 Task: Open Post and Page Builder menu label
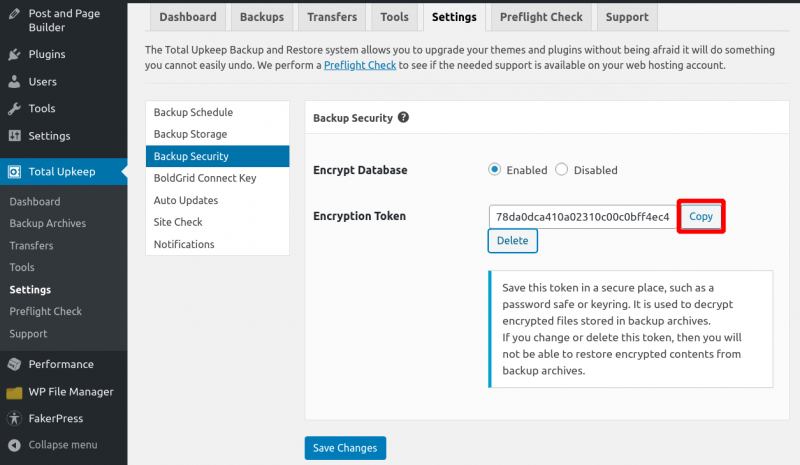[x=64, y=20]
